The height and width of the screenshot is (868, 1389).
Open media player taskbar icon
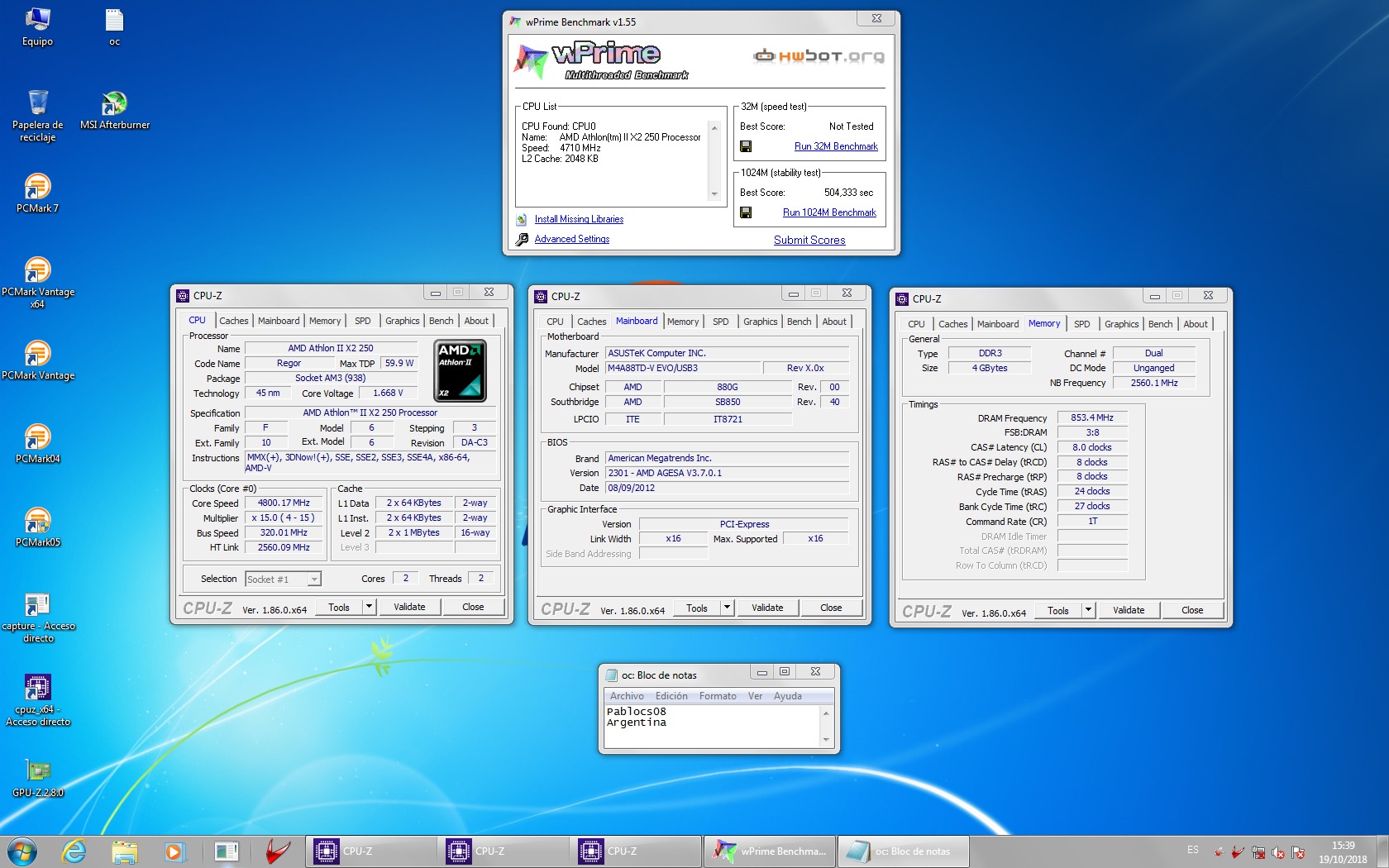pyautogui.click(x=174, y=851)
